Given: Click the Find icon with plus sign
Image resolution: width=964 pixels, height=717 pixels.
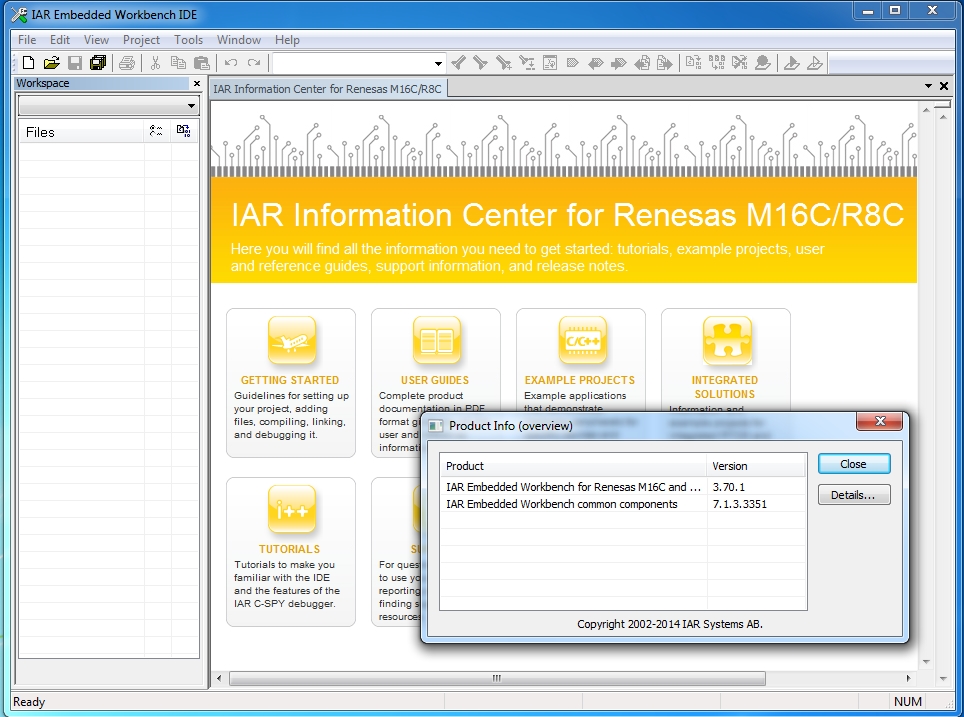Looking at the screenshot, I should (x=504, y=63).
